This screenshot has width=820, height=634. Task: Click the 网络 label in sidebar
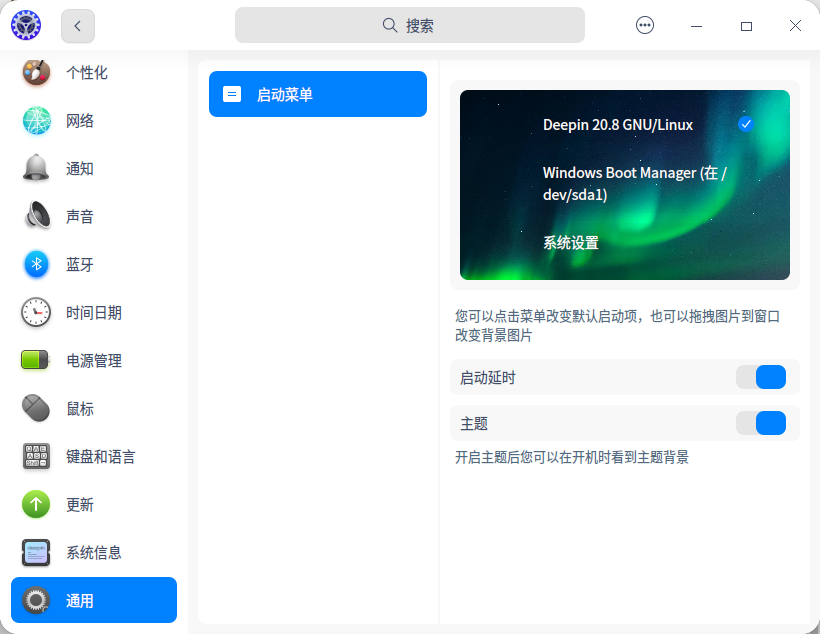[80, 121]
